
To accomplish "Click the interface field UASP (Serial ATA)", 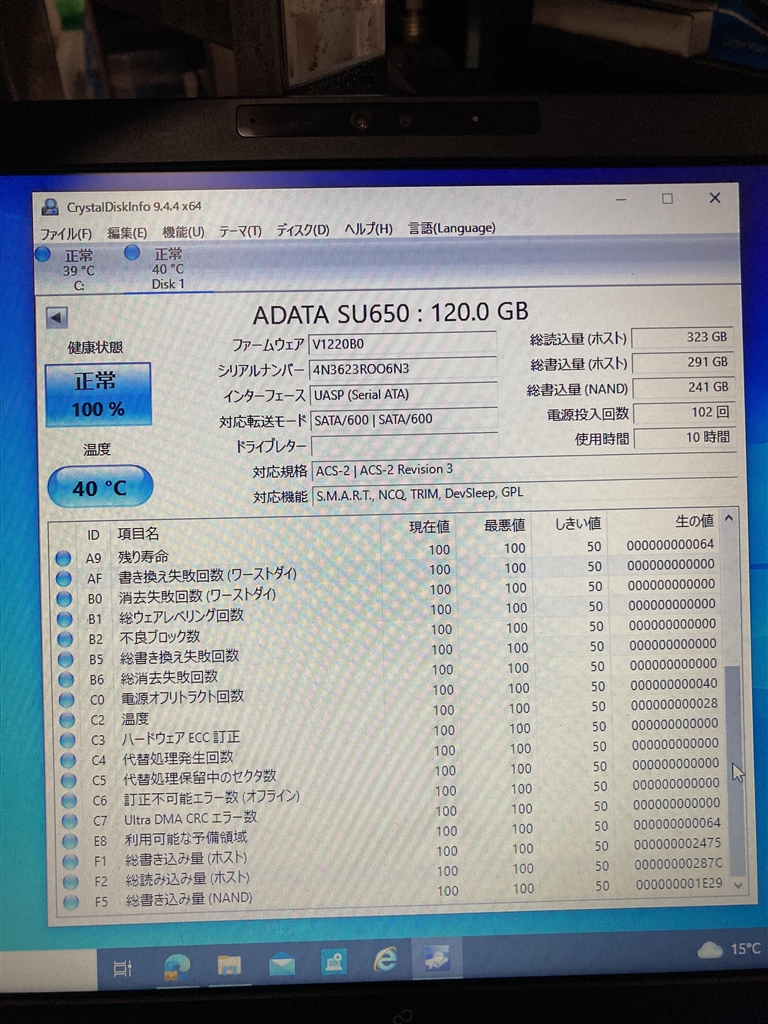I will 404,394.
